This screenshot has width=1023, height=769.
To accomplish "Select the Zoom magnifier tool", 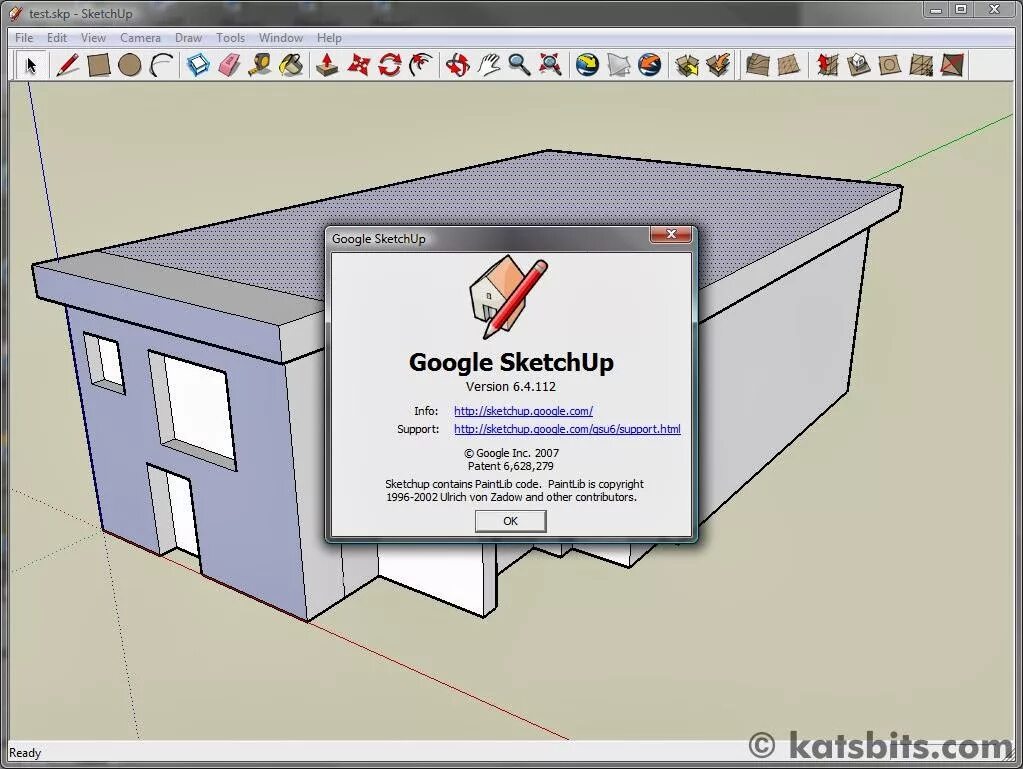I will [519, 65].
